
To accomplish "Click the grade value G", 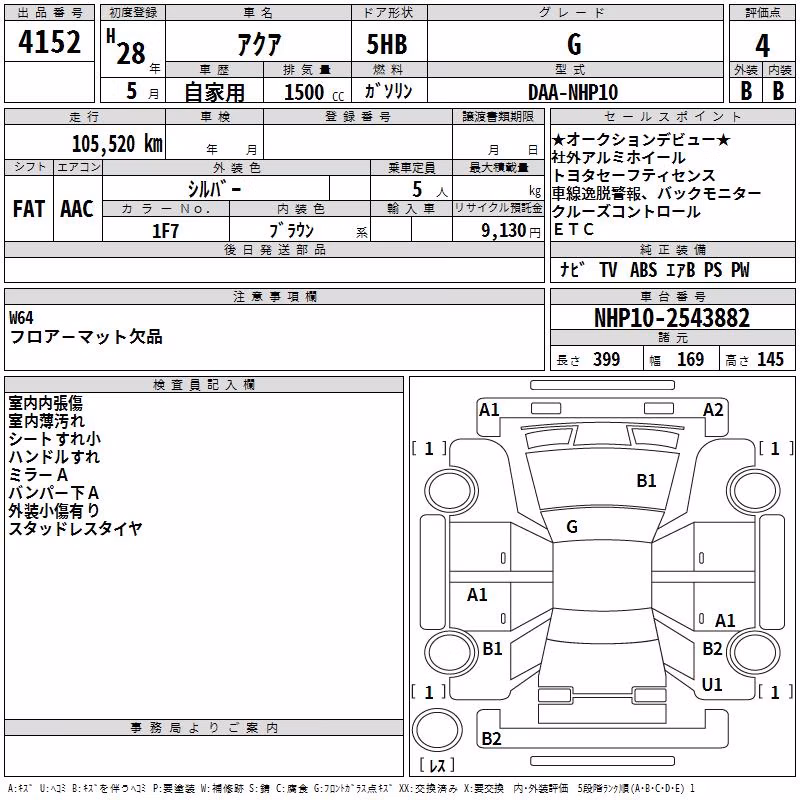I will (x=574, y=44).
